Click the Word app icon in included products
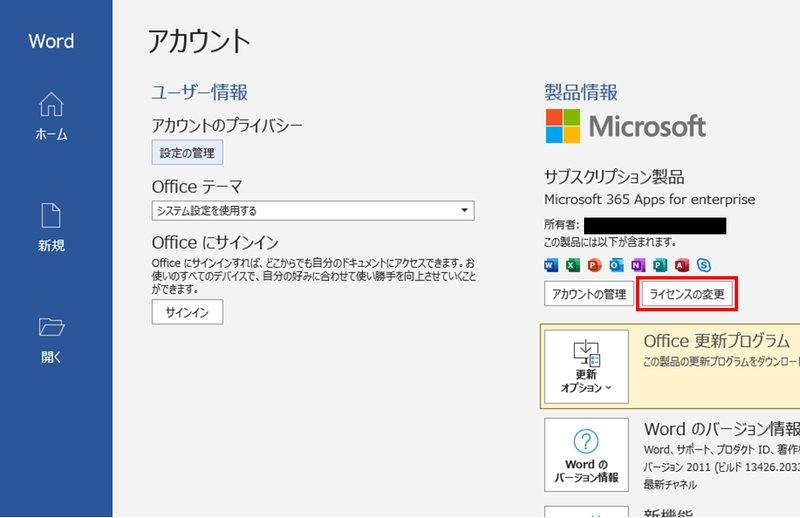The width and height of the screenshot is (800, 518). [x=551, y=265]
